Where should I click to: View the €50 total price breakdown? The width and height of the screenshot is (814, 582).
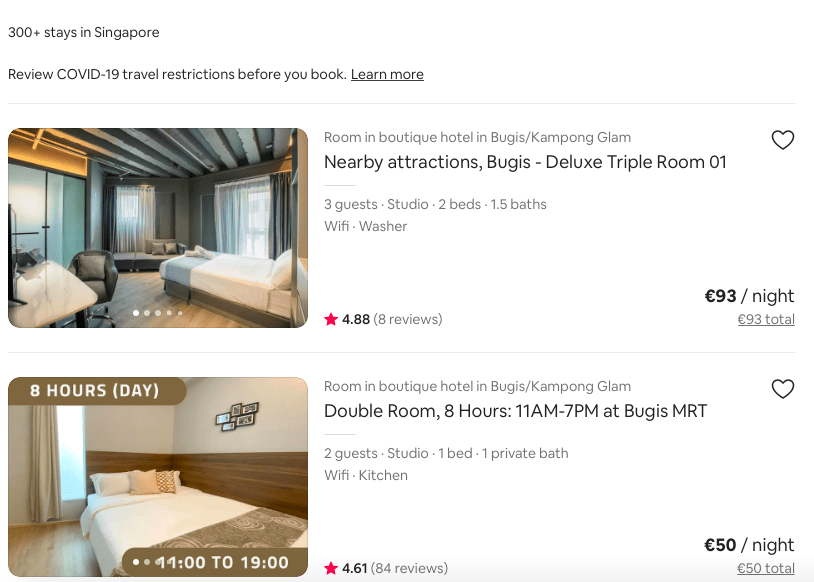pos(766,569)
